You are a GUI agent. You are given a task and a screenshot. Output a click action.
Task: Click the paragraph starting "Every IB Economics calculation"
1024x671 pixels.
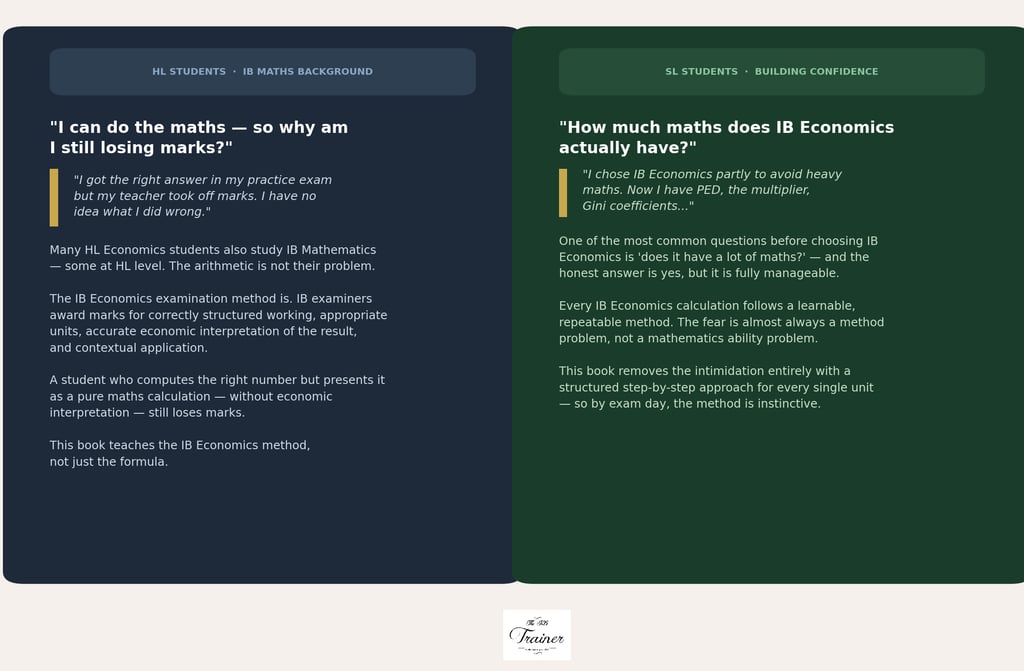(721, 322)
